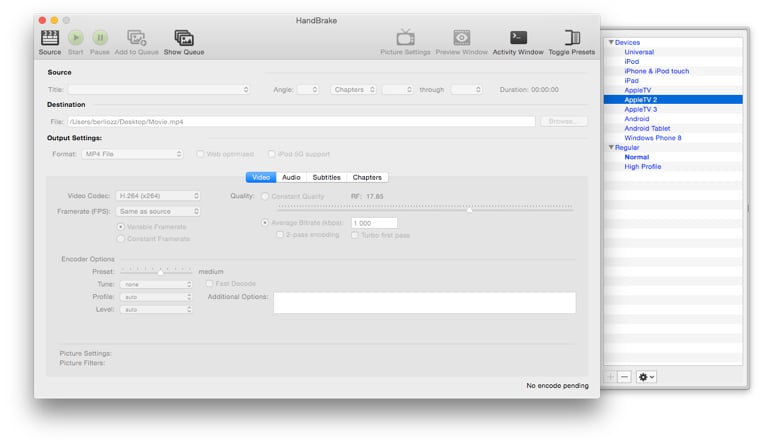Open the Tune dropdown
The width and height of the screenshot is (760, 440).
[x=156, y=284]
